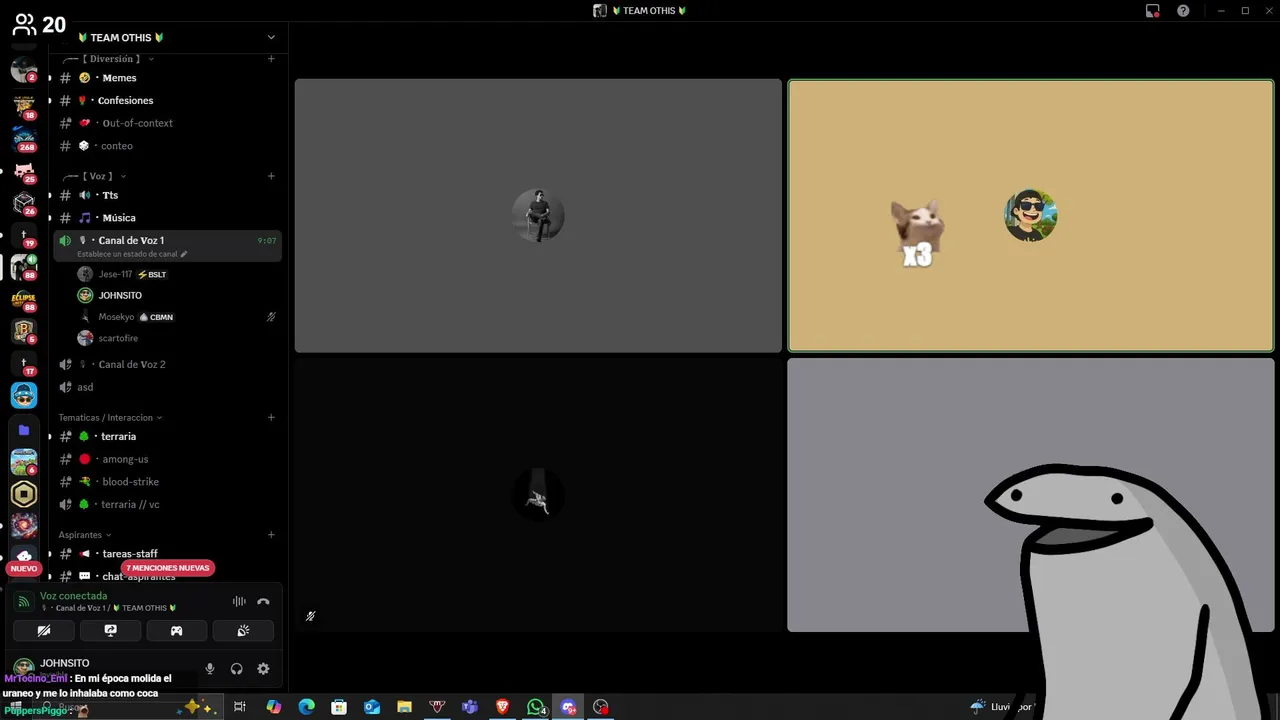1280x720 pixels.
Task: Collapse Tematicas / Interaccion category
Action: [110, 417]
